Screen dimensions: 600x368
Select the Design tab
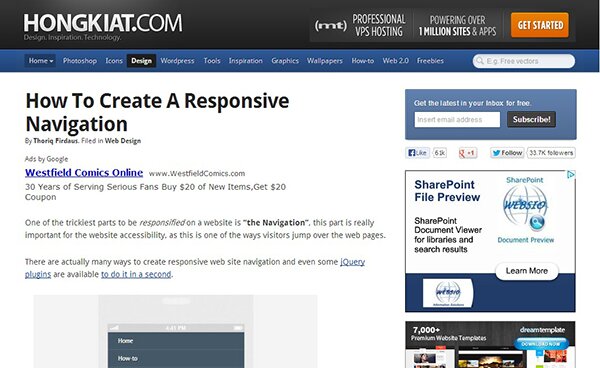coord(141,61)
